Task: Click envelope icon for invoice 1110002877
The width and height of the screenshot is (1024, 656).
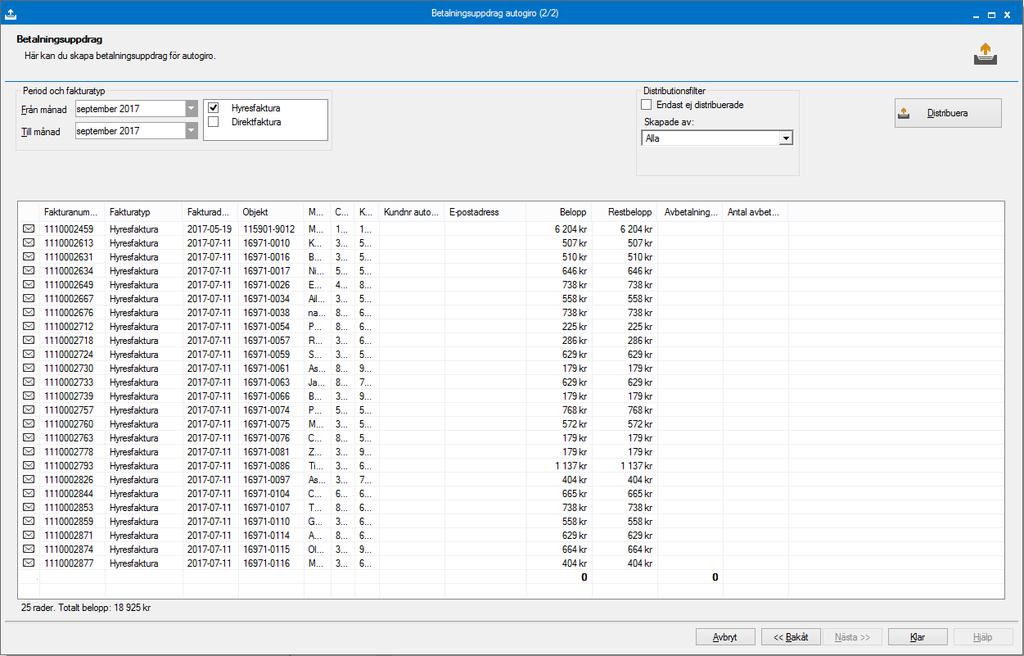Action: (29, 563)
